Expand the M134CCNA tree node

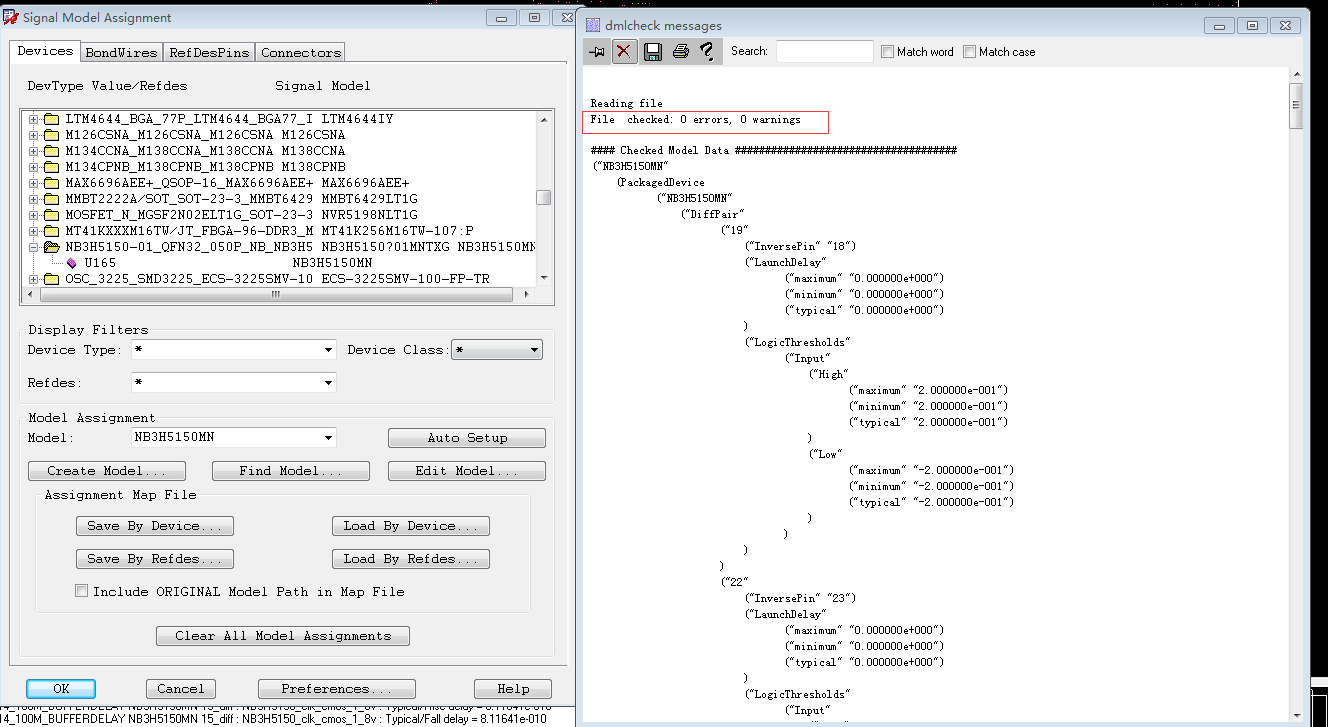click(x=33, y=151)
